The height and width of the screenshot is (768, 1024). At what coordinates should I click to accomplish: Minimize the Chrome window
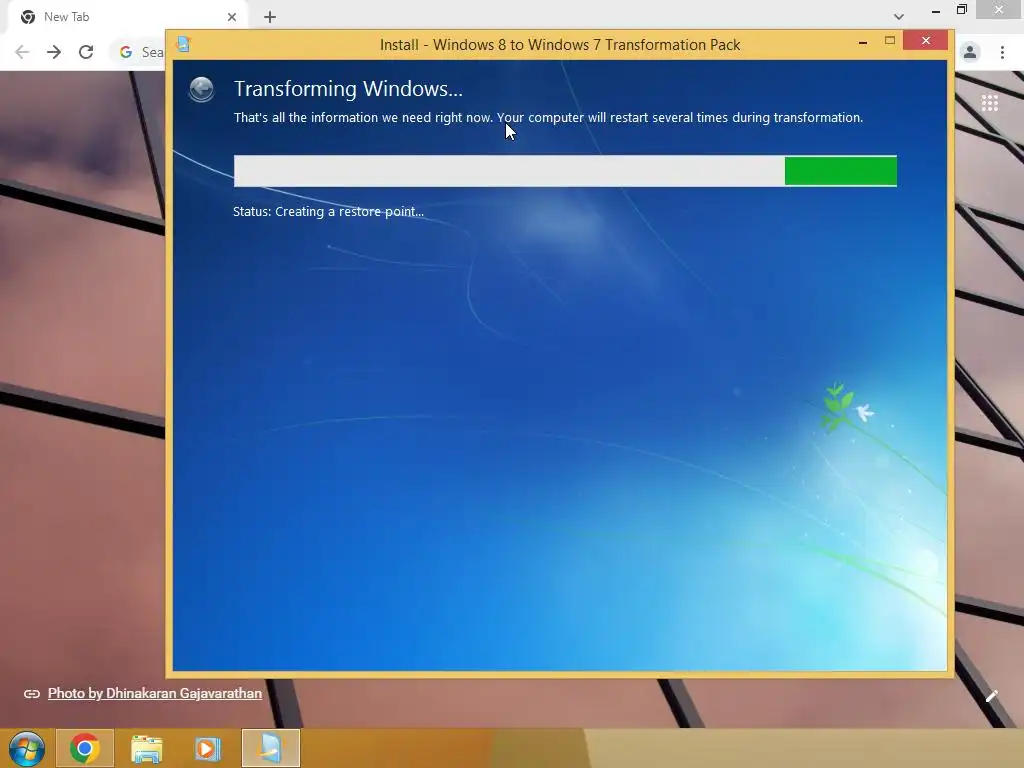pos(936,10)
